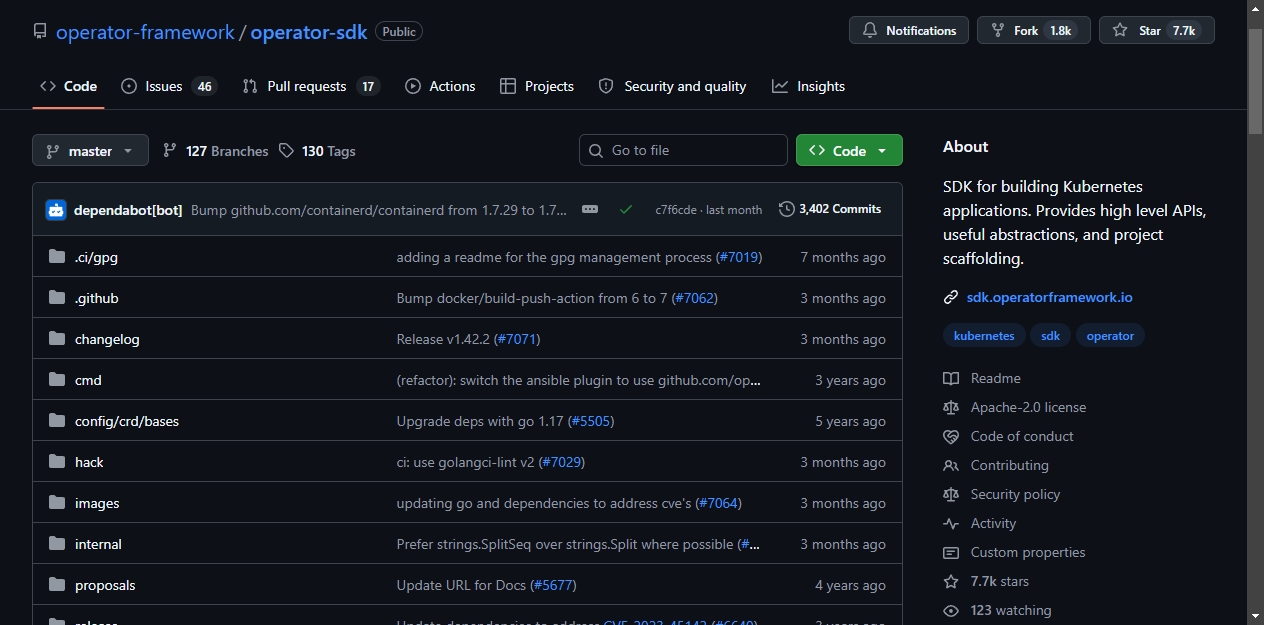The width and height of the screenshot is (1264, 625).
Task: Expand commit message with the ellipsis icon
Action: point(590,209)
